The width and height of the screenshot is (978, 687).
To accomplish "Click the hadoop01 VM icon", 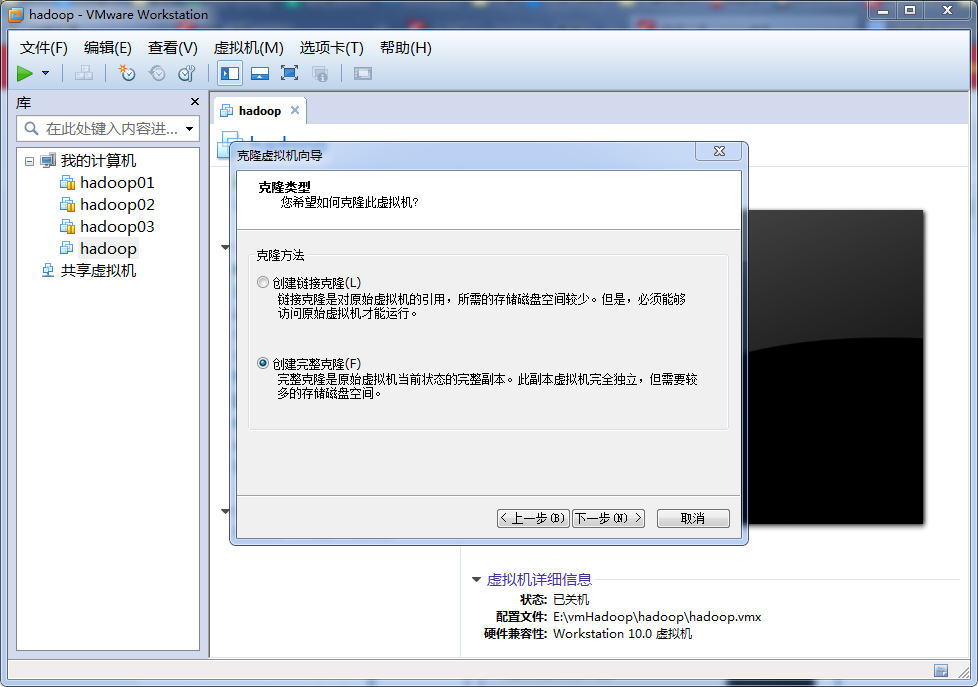I will click(67, 183).
